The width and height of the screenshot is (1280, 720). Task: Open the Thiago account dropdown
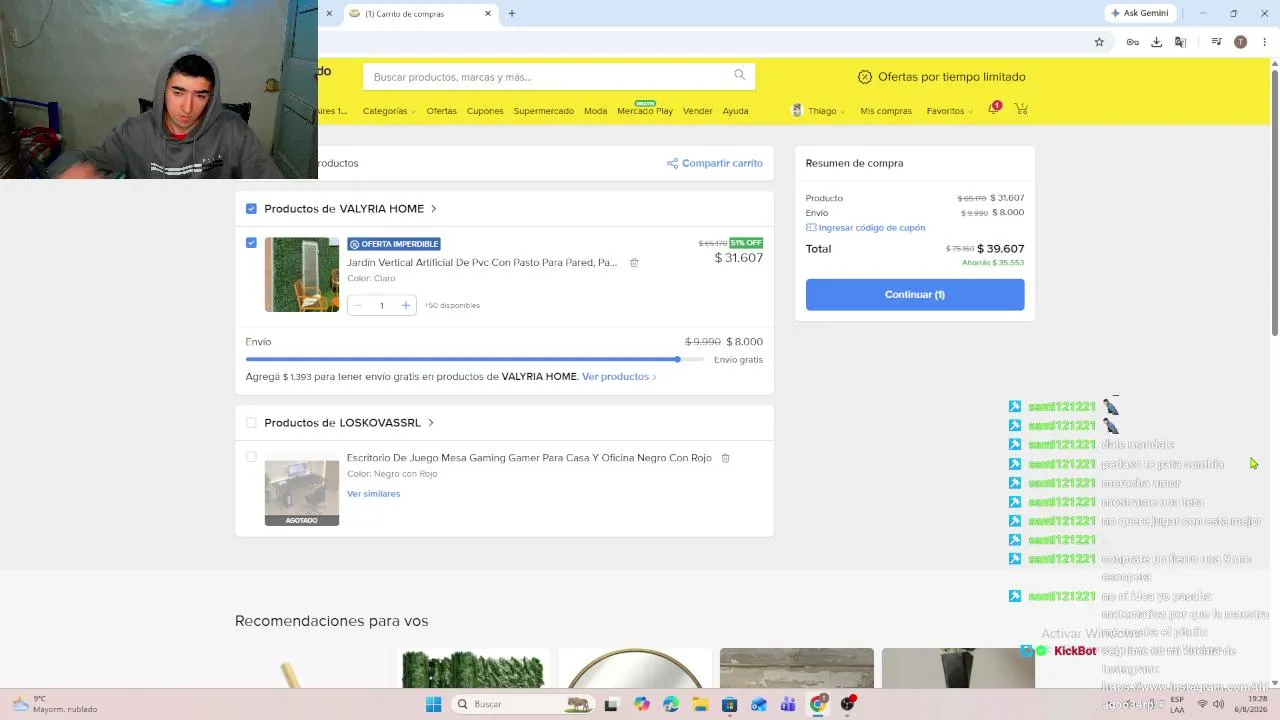coord(819,111)
